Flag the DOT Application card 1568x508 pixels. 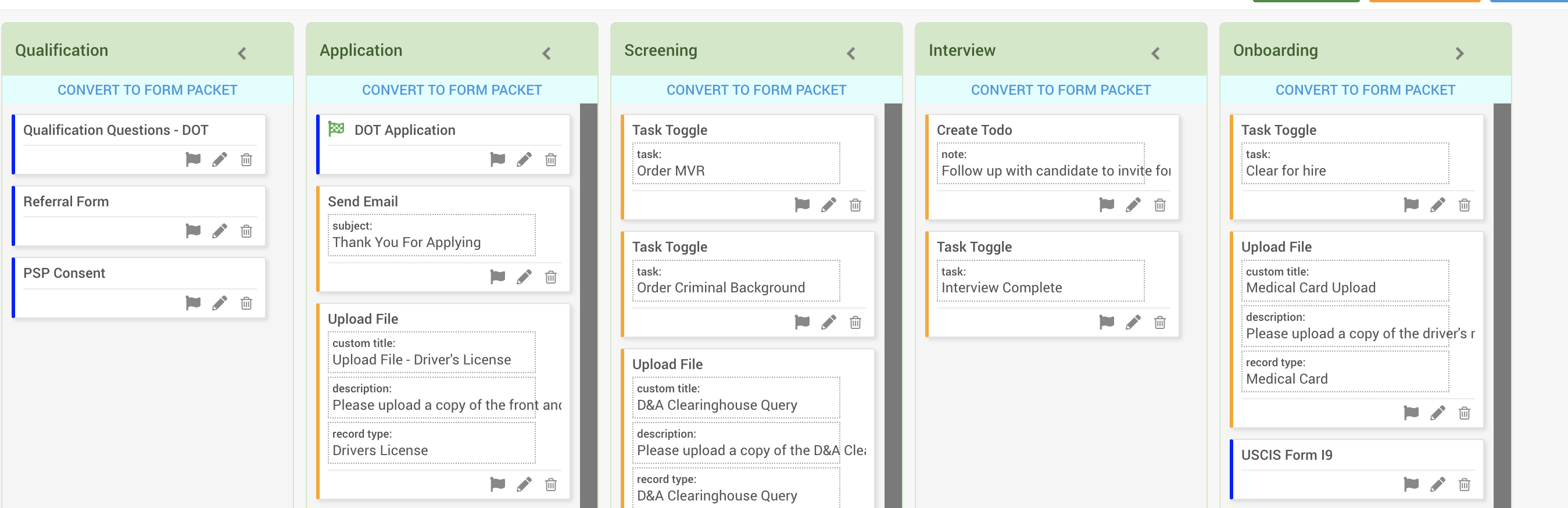tap(498, 160)
